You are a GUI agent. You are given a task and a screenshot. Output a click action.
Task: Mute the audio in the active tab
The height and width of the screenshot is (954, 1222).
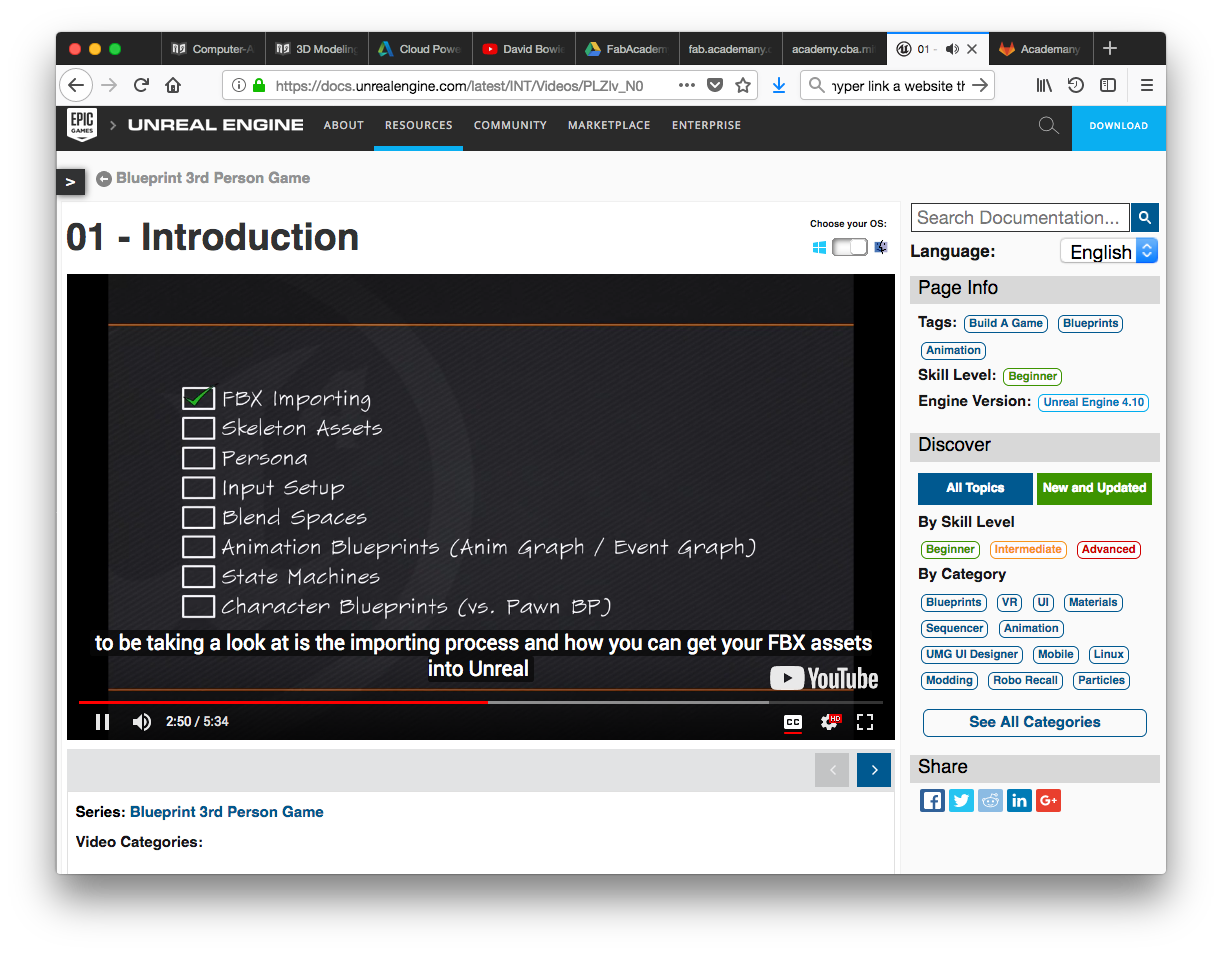point(951,48)
